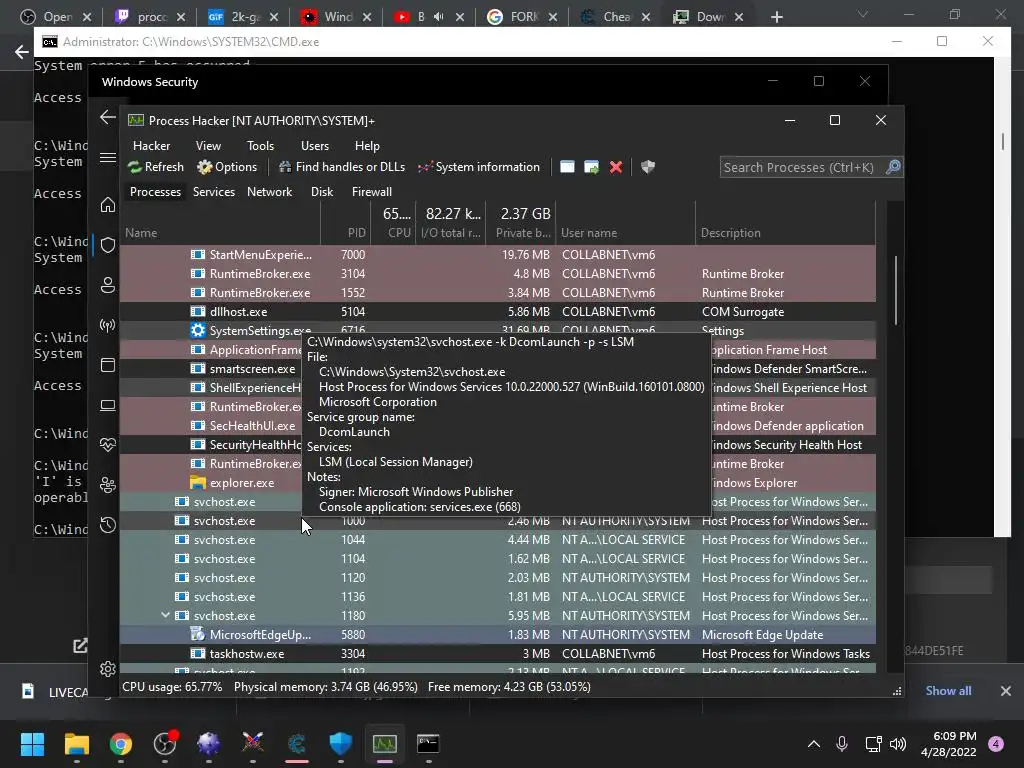The height and width of the screenshot is (768, 1024).
Task: Select the taskhostw.exe process row
Action: (498, 654)
